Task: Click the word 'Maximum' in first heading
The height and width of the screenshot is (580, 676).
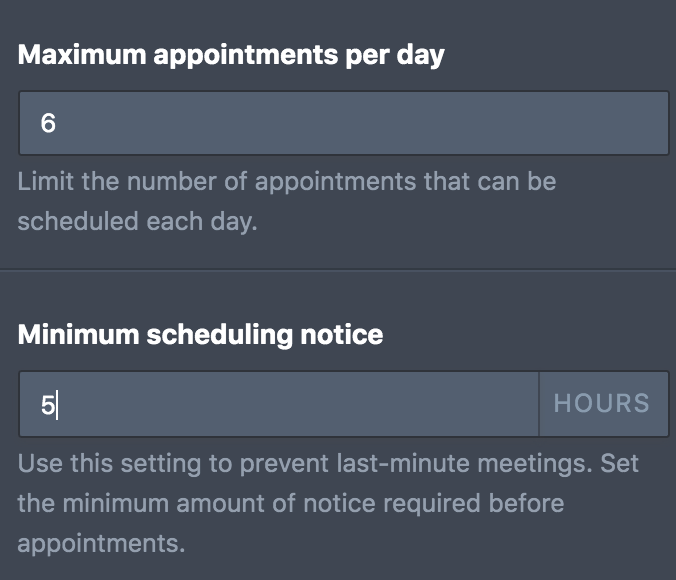Action: pyautogui.click(x=81, y=55)
